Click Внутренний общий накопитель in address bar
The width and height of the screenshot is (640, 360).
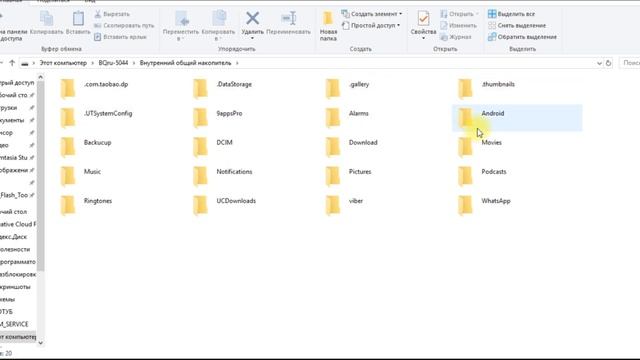[x=185, y=63]
